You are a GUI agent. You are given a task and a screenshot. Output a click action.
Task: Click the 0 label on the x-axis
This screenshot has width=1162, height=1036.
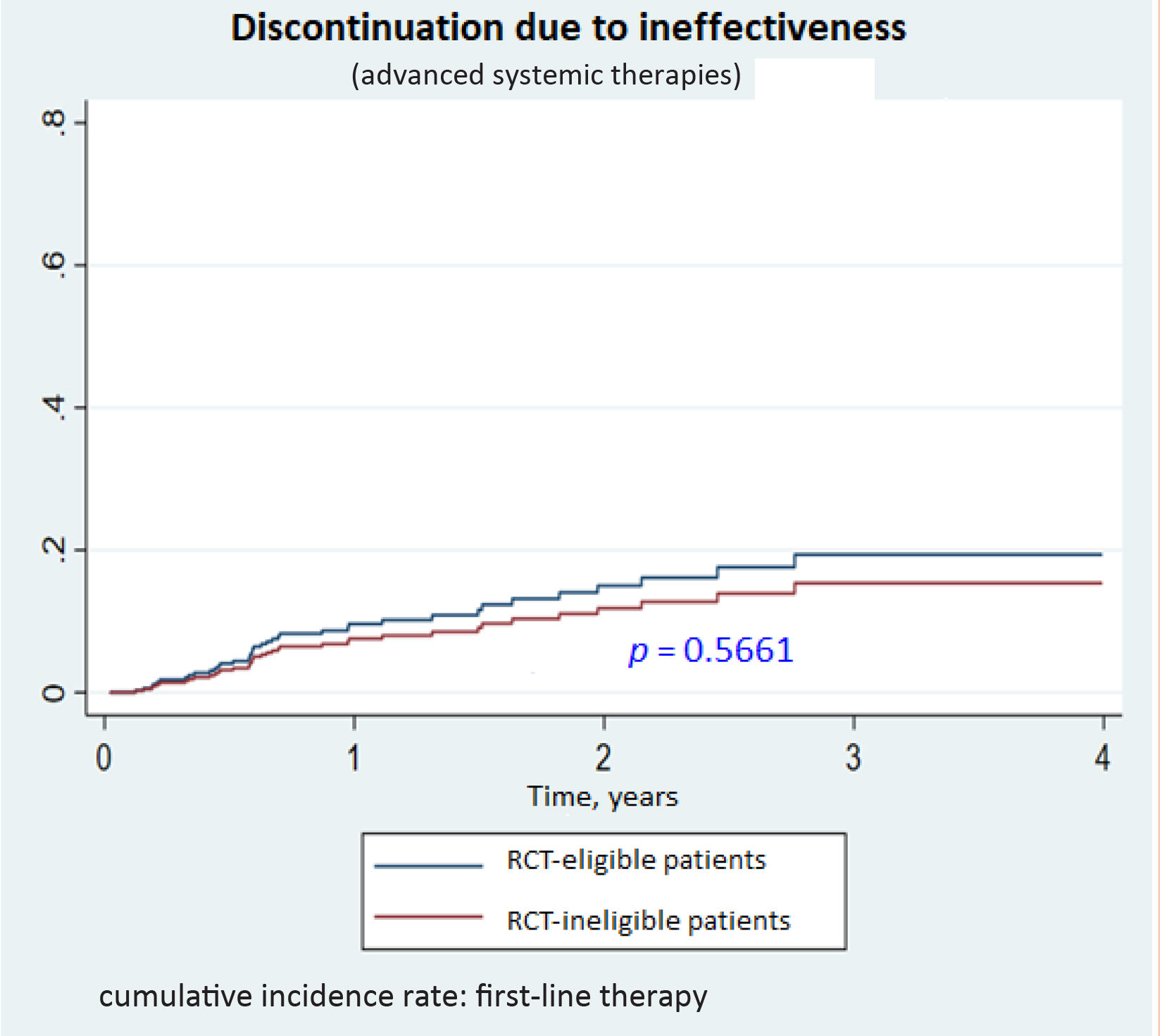tap(104, 758)
